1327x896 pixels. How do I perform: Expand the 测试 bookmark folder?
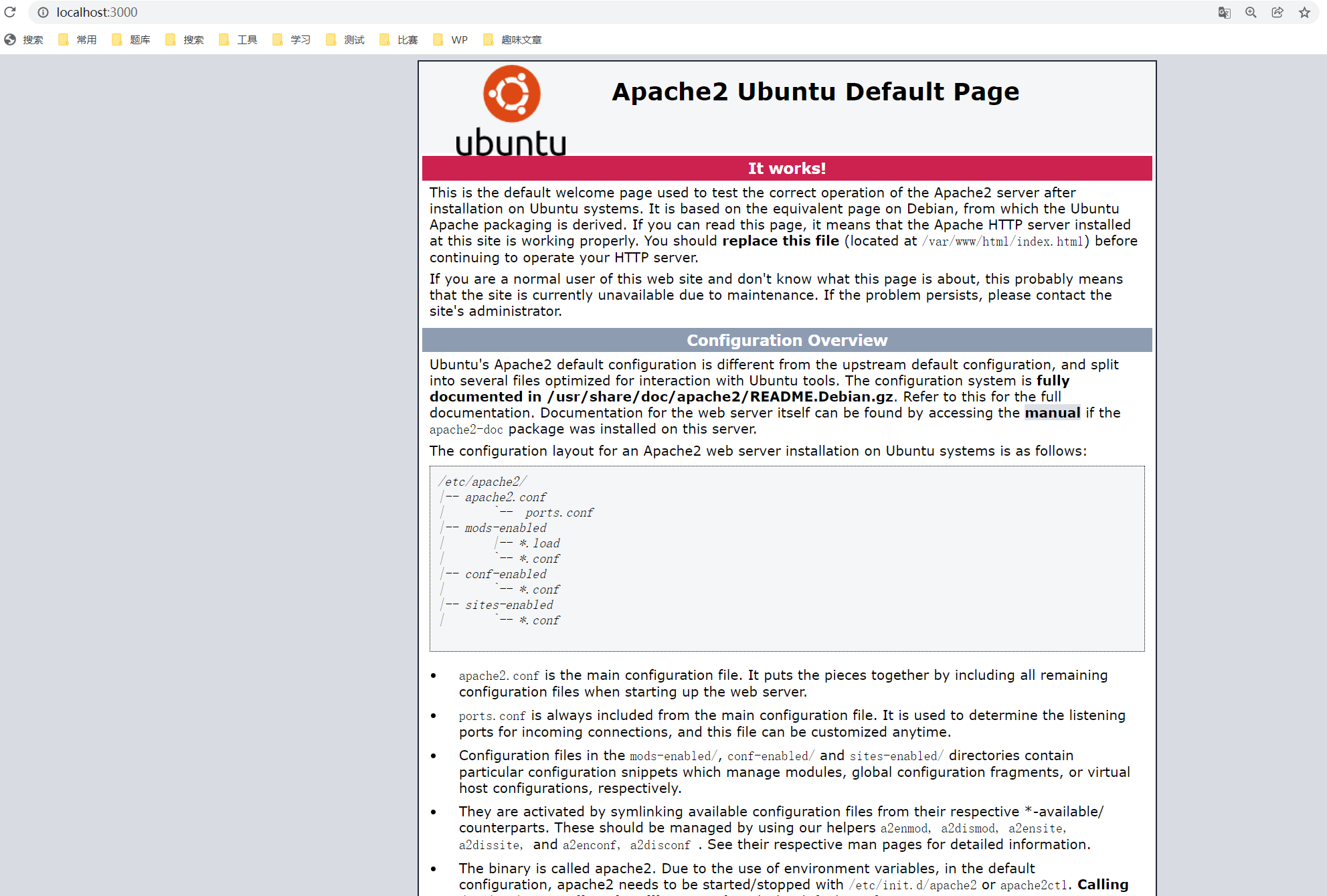pyautogui.click(x=345, y=39)
